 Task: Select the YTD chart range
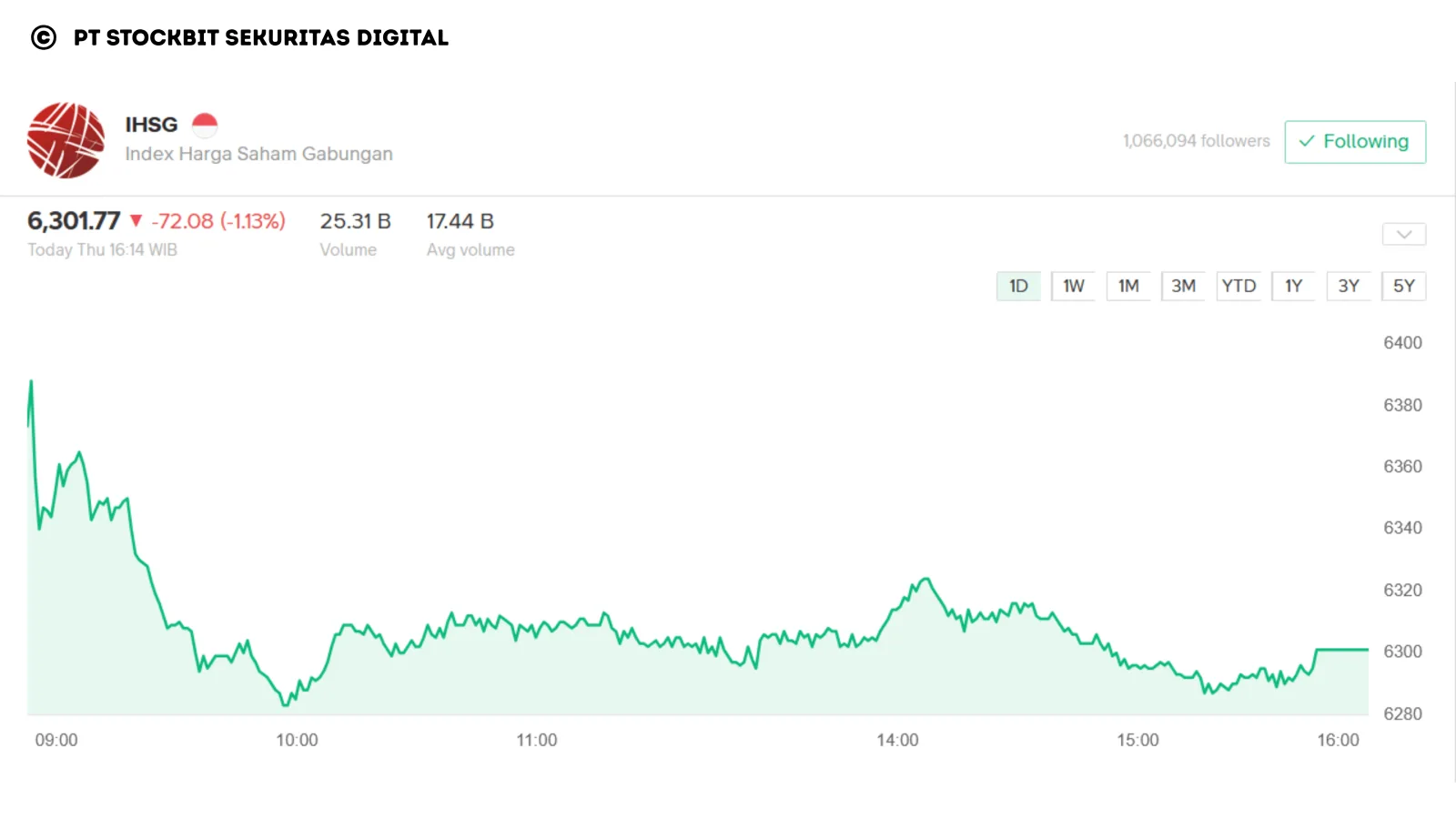coord(1239,286)
